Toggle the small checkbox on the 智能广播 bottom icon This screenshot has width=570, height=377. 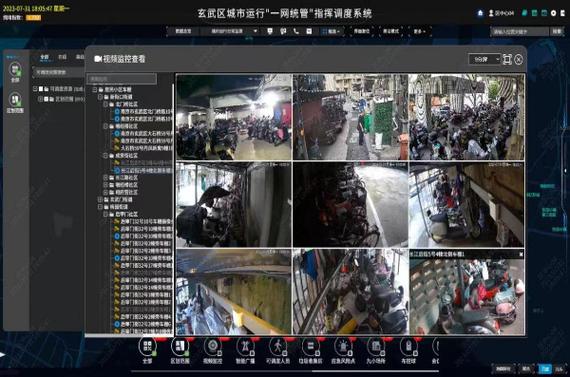click(252, 353)
